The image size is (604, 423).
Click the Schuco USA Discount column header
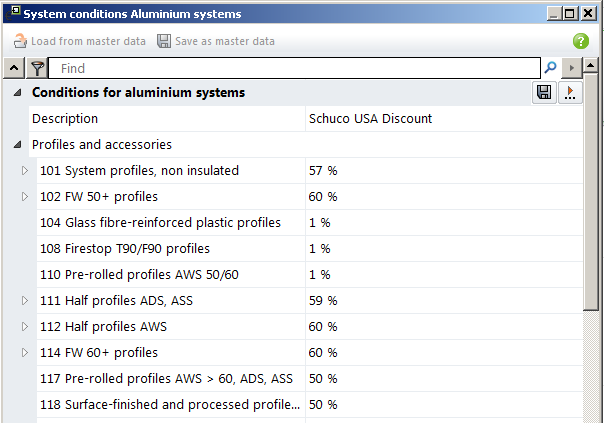pos(372,119)
